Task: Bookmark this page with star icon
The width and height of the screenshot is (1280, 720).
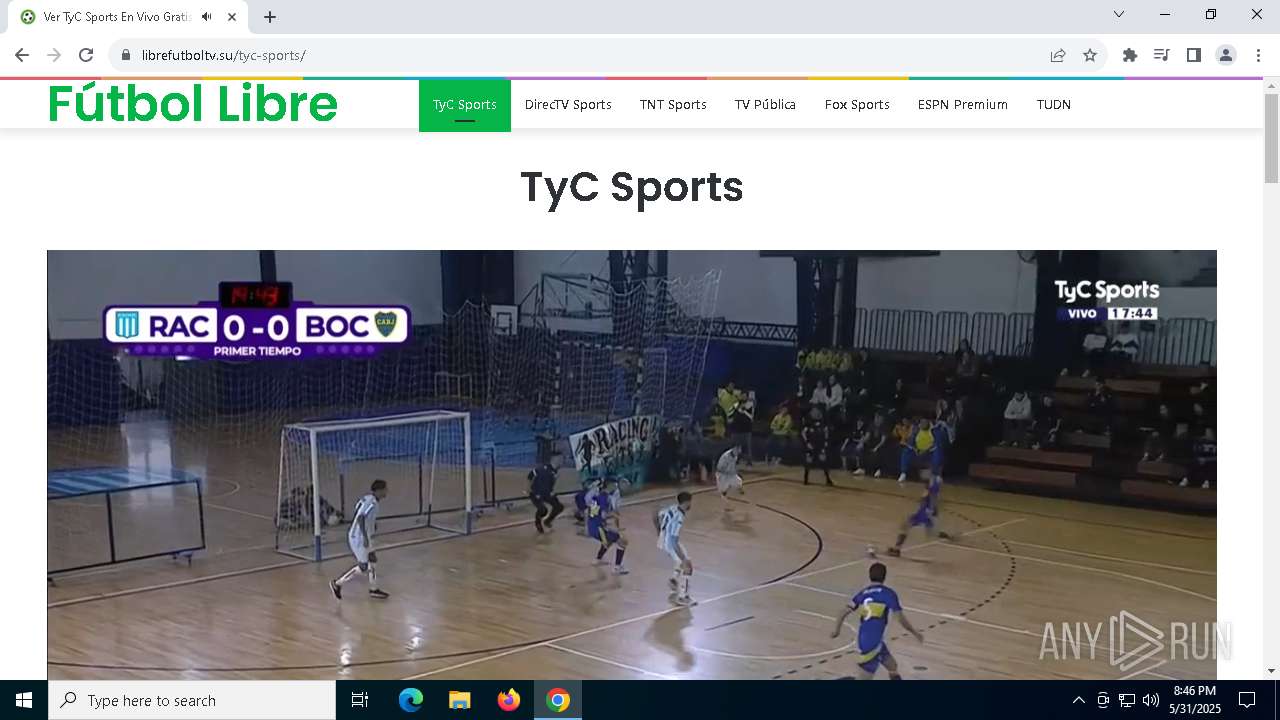Action: 1090,55
